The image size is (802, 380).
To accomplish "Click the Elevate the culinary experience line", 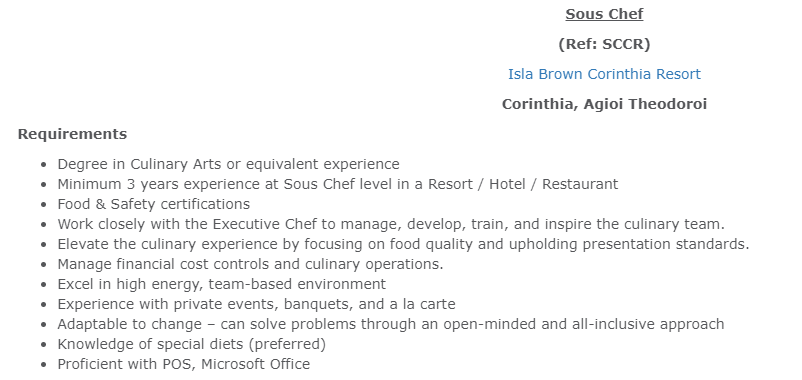I will [x=403, y=244].
